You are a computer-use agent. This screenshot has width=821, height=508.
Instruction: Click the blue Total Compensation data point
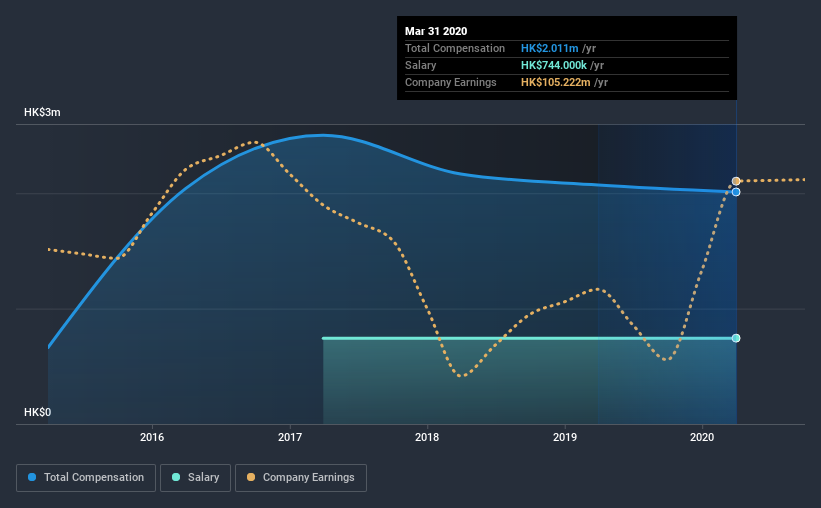click(736, 192)
